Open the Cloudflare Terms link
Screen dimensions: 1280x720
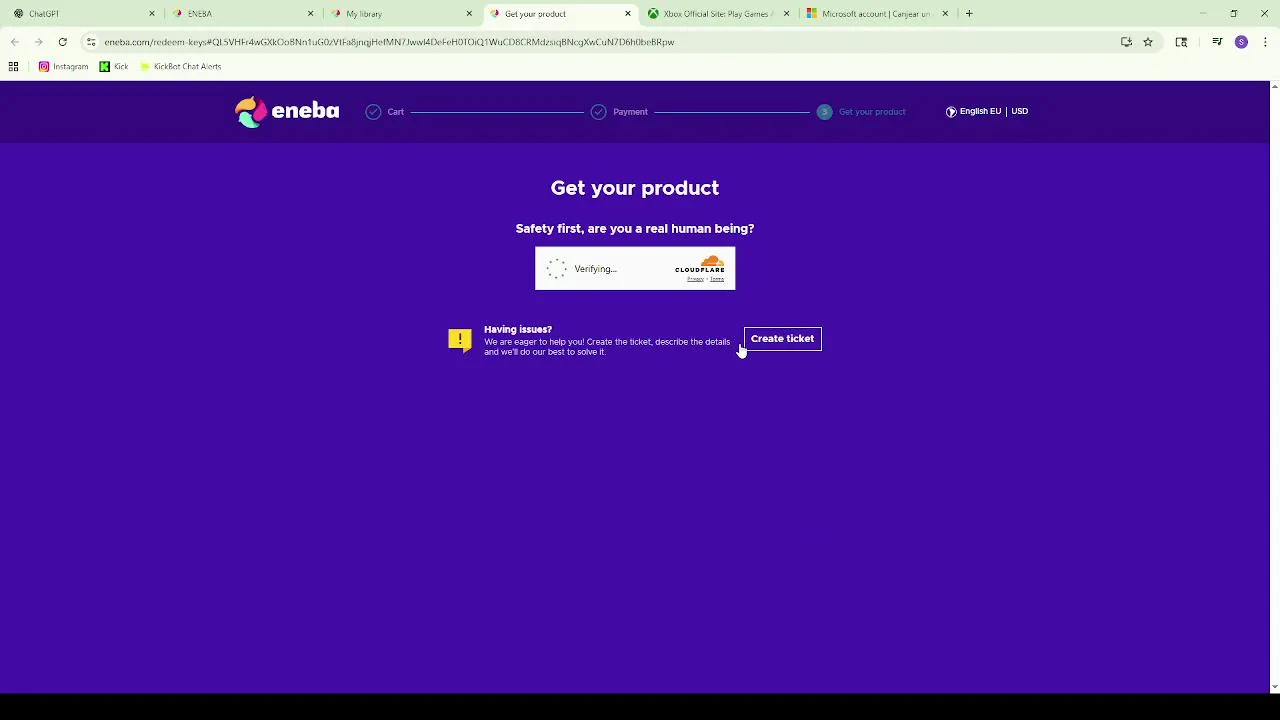click(x=717, y=279)
